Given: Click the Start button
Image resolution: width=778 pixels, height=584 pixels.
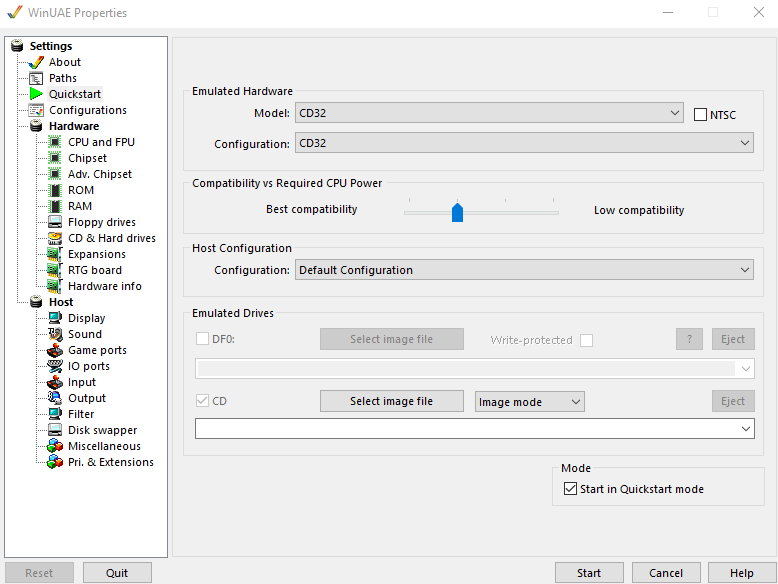Looking at the screenshot, I should tap(589, 573).
